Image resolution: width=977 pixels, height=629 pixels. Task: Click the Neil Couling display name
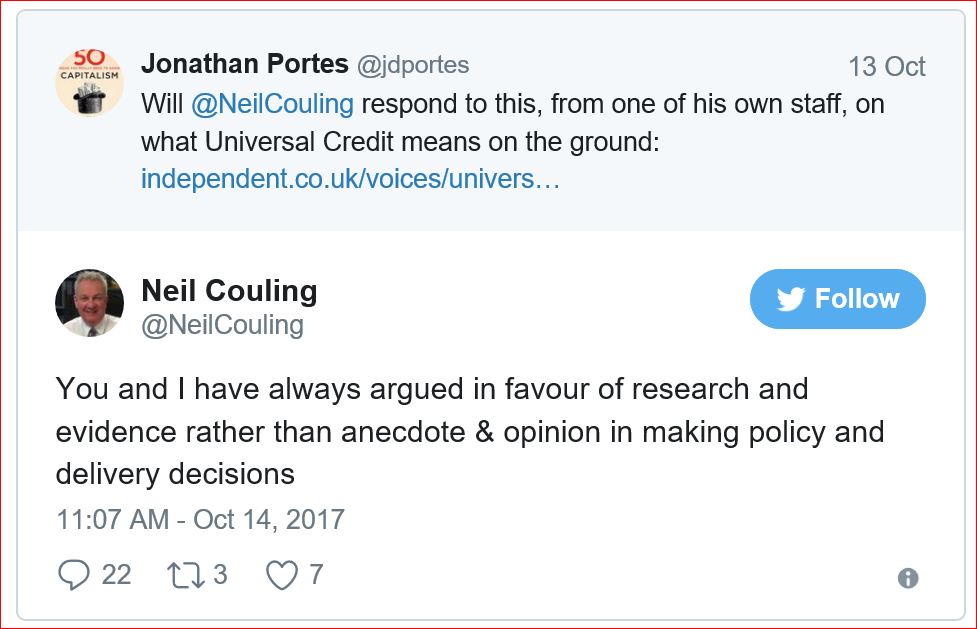229,291
